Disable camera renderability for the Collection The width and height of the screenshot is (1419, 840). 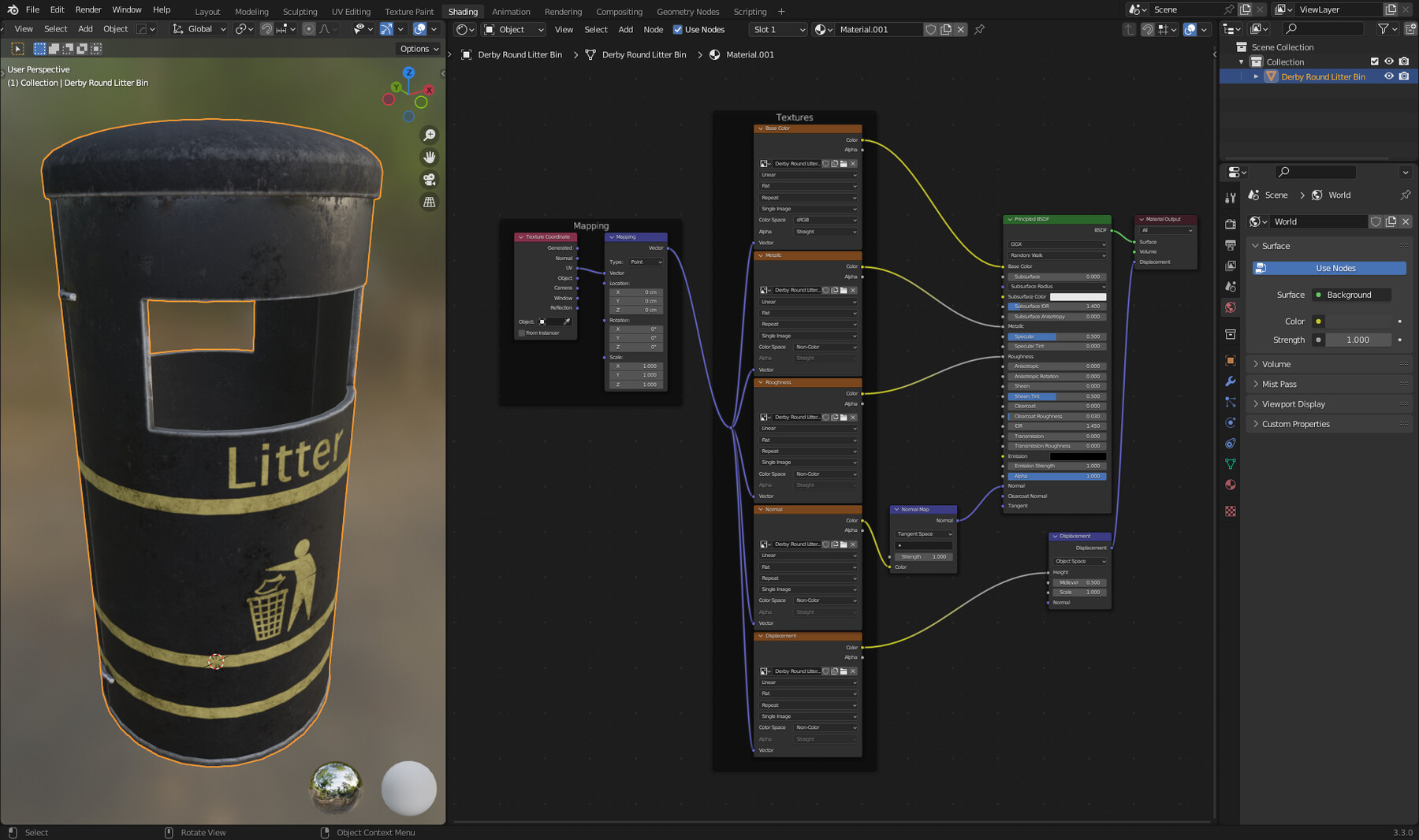pos(1404,61)
